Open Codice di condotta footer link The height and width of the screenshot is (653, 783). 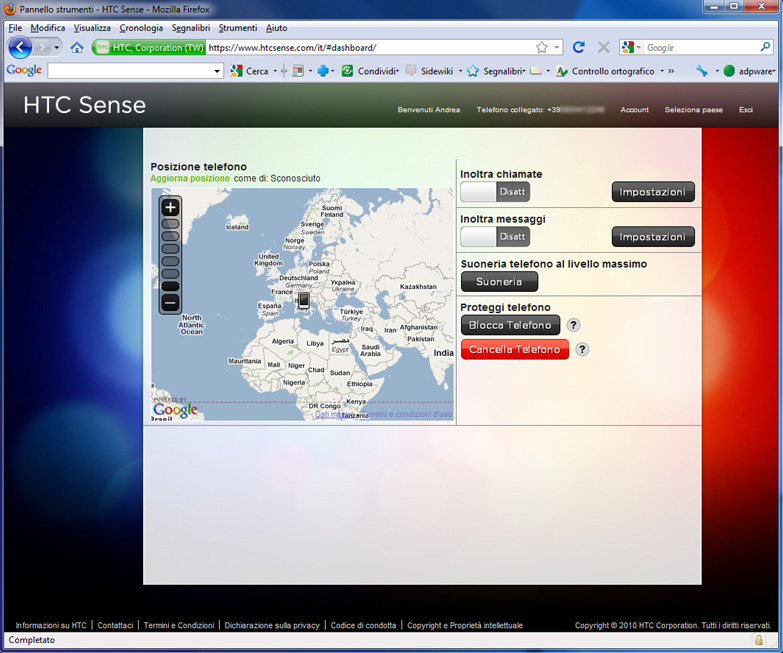(363, 625)
